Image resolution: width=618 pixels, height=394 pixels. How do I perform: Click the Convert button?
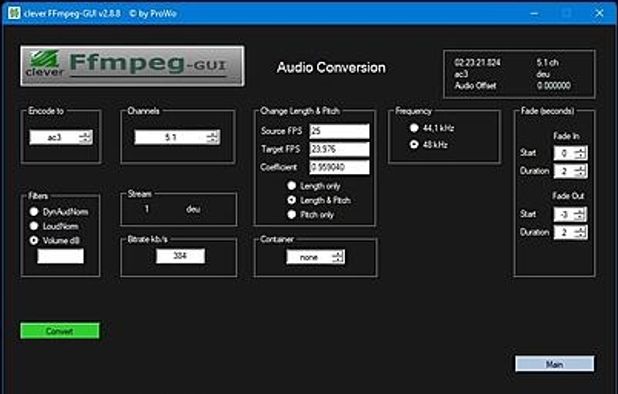tap(60, 331)
